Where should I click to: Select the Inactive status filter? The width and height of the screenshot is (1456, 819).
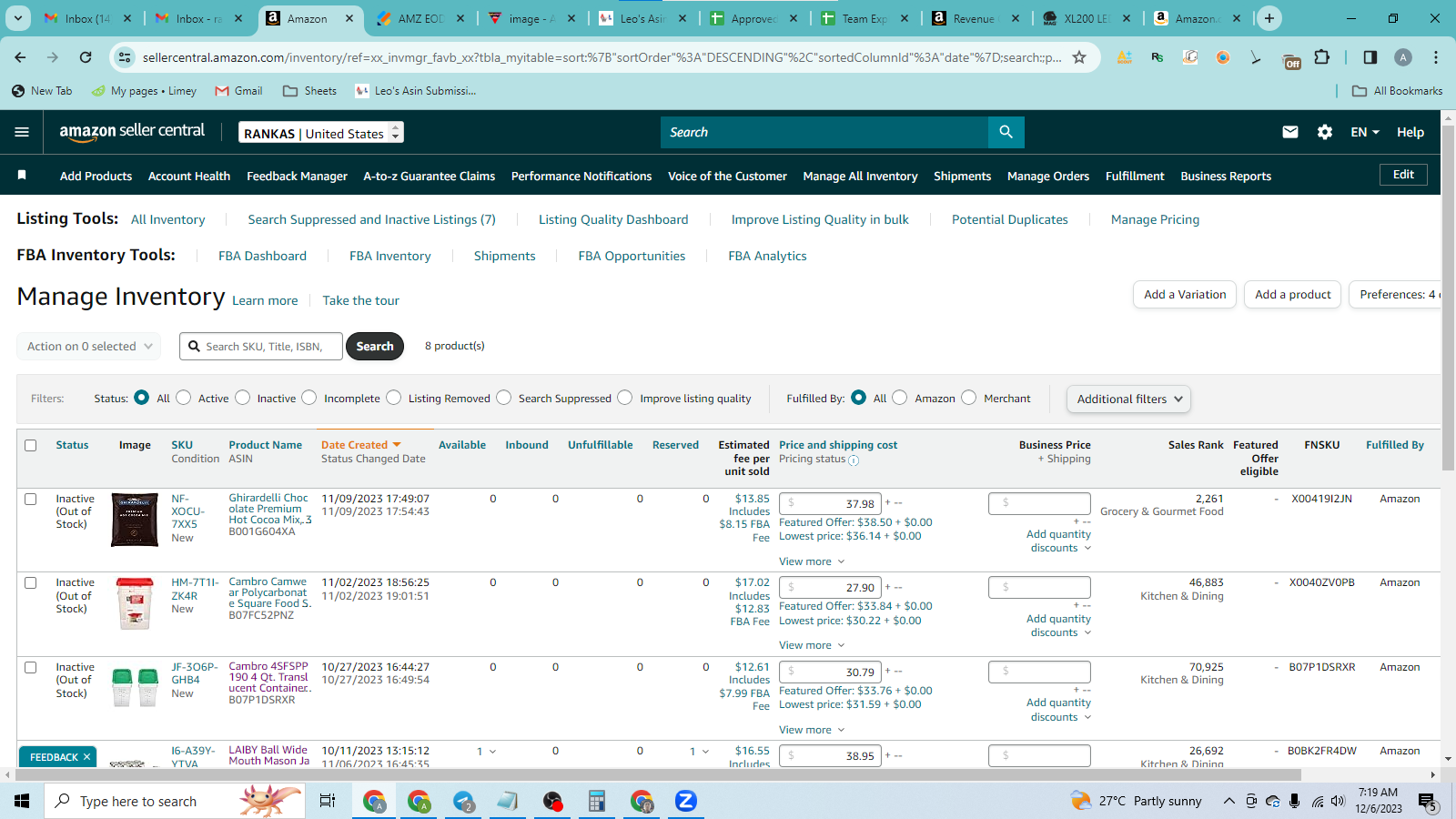pos(243,398)
